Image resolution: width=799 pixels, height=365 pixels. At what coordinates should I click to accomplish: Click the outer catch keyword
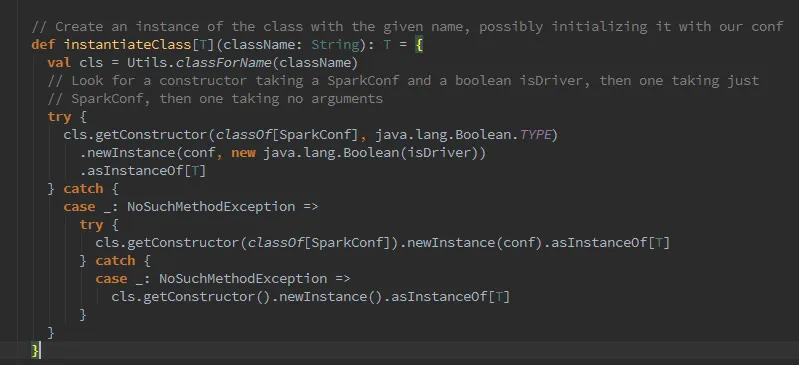pos(83,189)
